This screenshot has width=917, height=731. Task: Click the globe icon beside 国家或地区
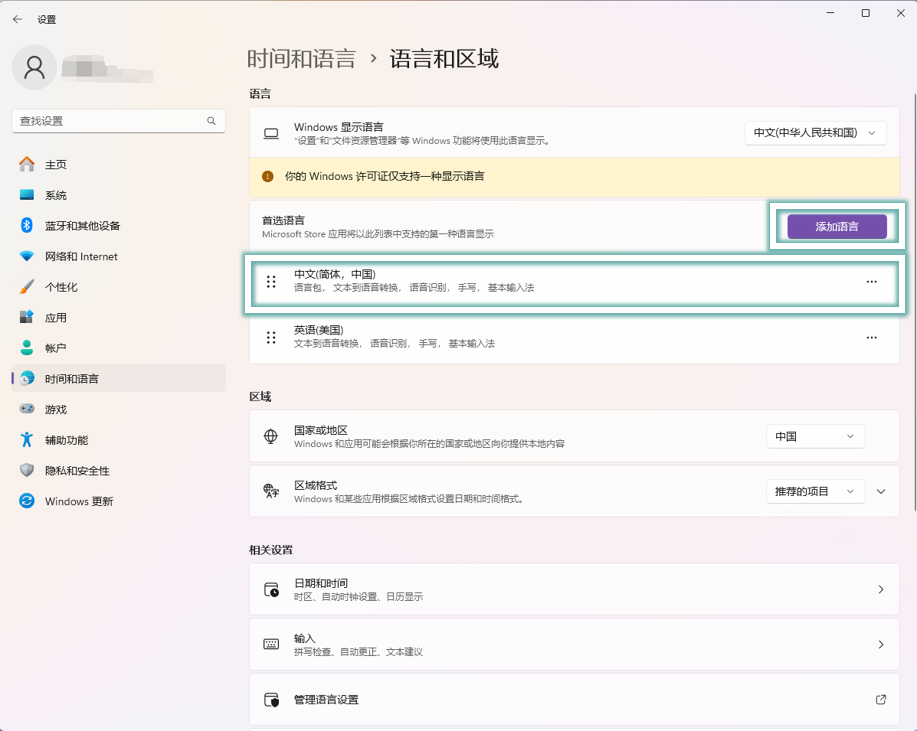pos(271,436)
